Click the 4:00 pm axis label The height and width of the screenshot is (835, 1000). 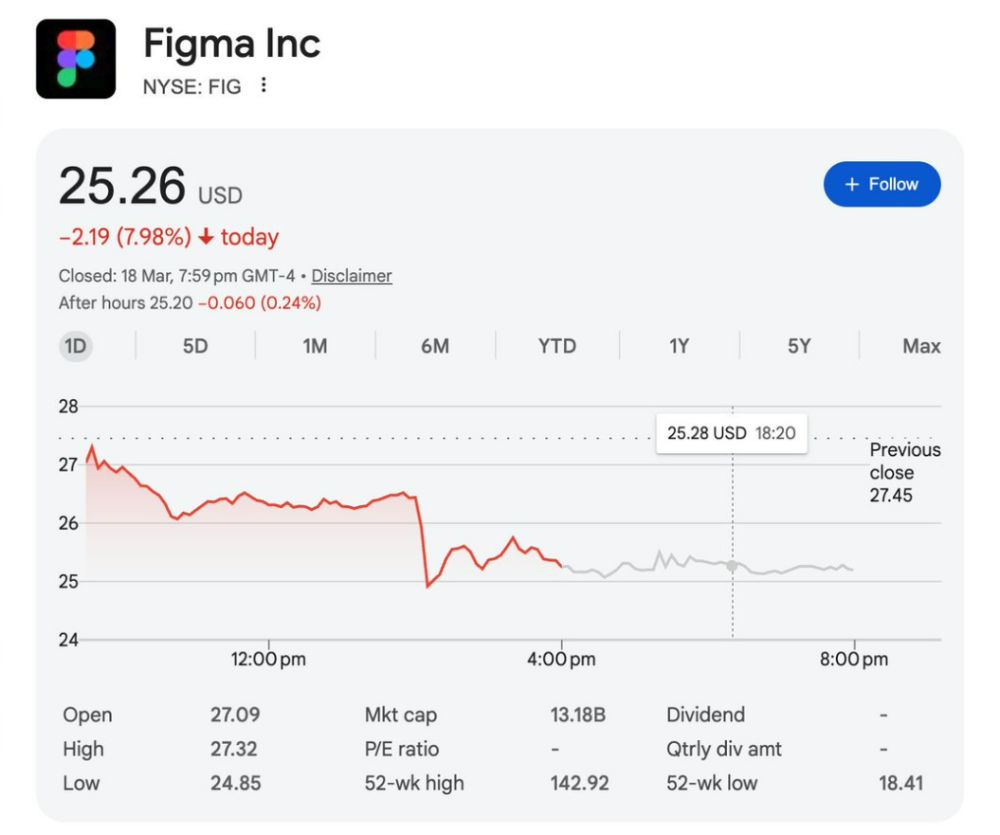coord(561,660)
